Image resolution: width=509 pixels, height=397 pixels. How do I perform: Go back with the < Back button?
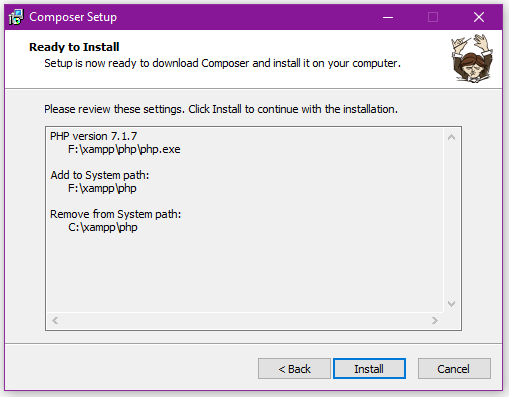pyautogui.click(x=294, y=369)
